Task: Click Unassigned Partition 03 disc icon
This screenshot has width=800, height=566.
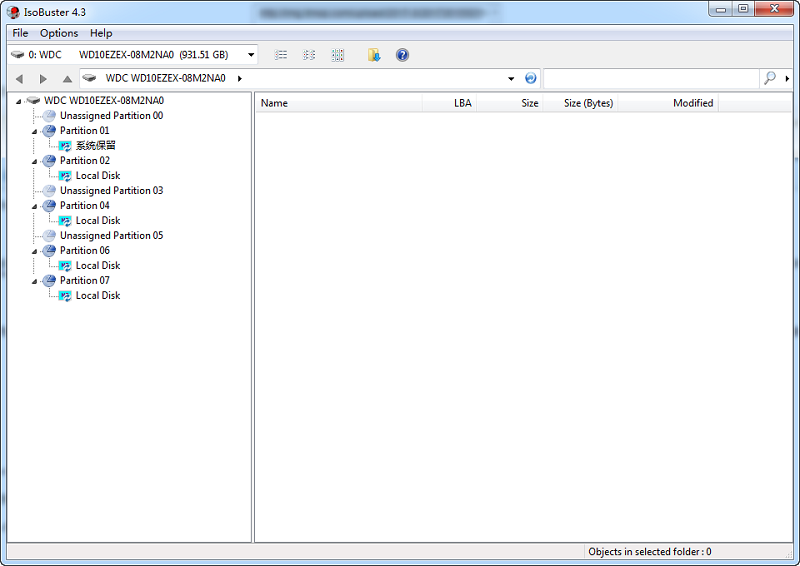Action: click(49, 191)
